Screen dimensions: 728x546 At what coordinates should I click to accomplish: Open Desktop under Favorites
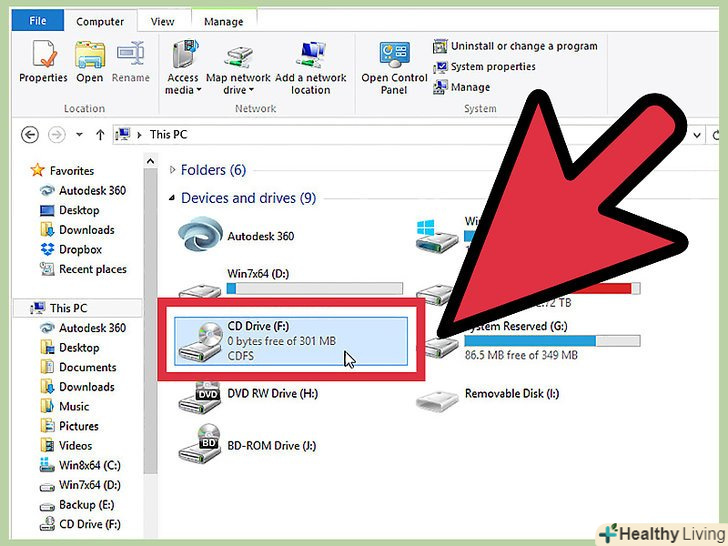point(70,210)
